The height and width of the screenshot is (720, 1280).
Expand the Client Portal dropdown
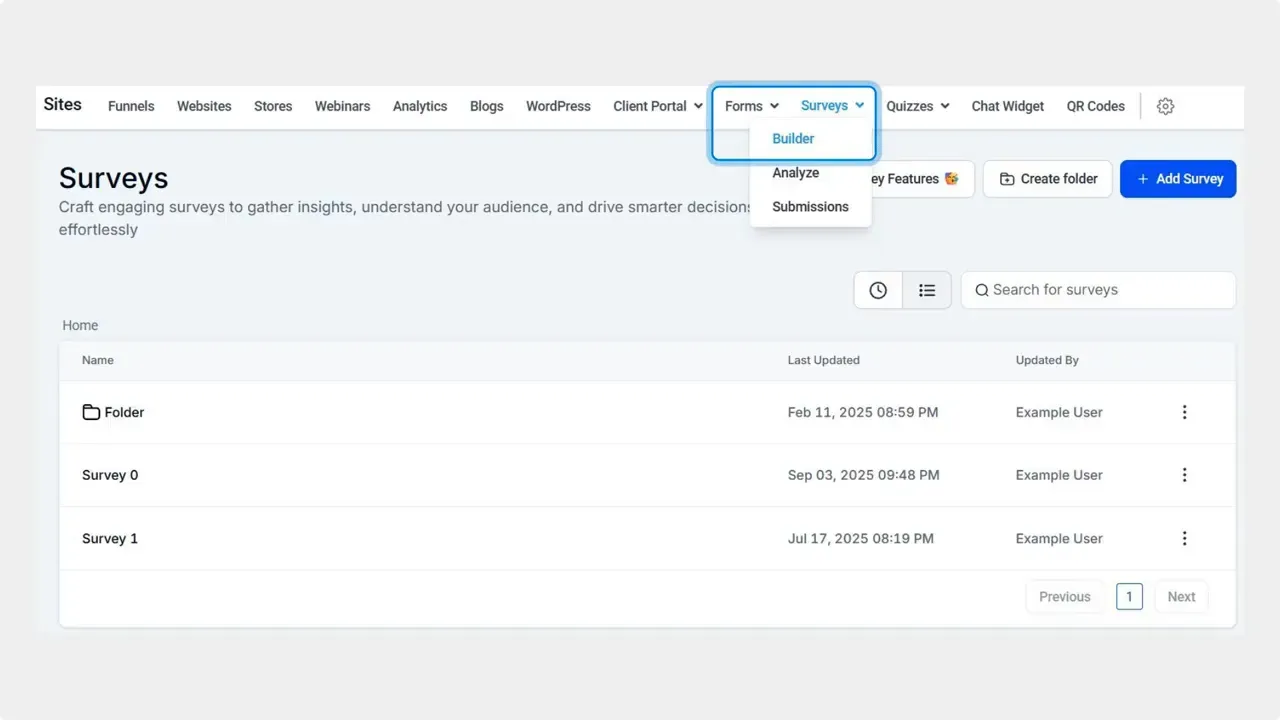pos(657,106)
